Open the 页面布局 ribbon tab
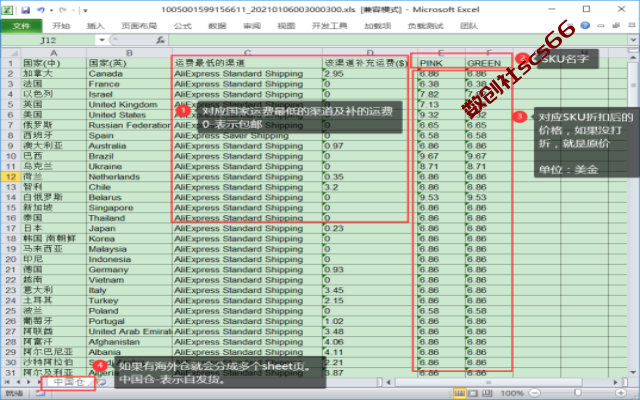Viewport: 640px width, 400px height. (139, 26)
